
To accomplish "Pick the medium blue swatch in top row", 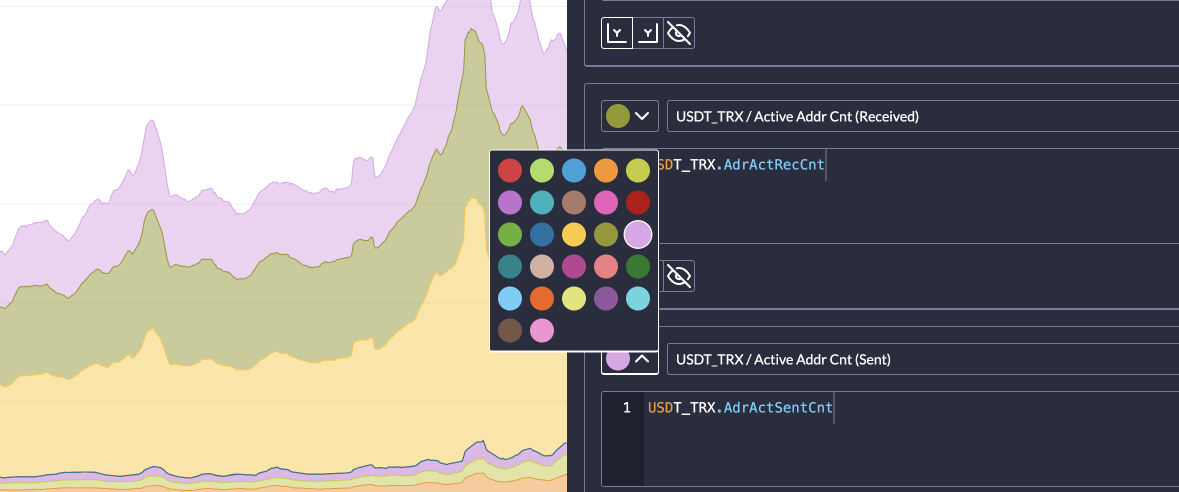I will [574, 171].
